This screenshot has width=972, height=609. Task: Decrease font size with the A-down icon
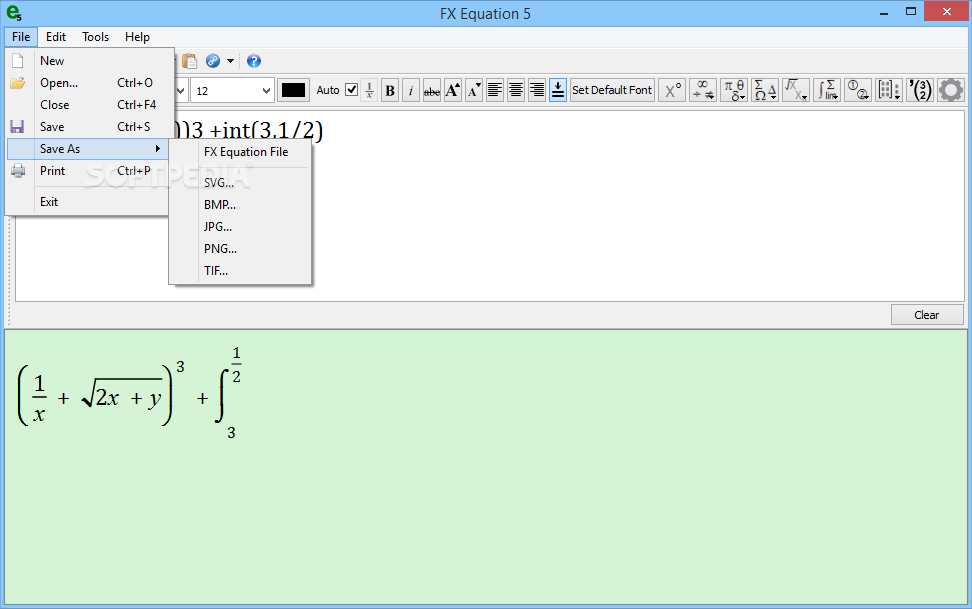click(x=474, y=91)
